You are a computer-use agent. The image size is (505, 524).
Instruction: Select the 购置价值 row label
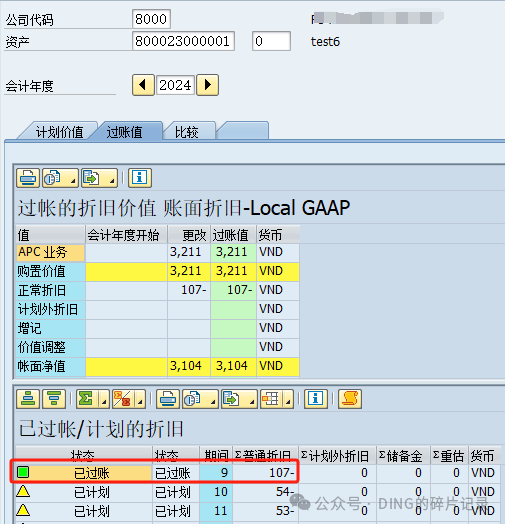coord(50,271)
